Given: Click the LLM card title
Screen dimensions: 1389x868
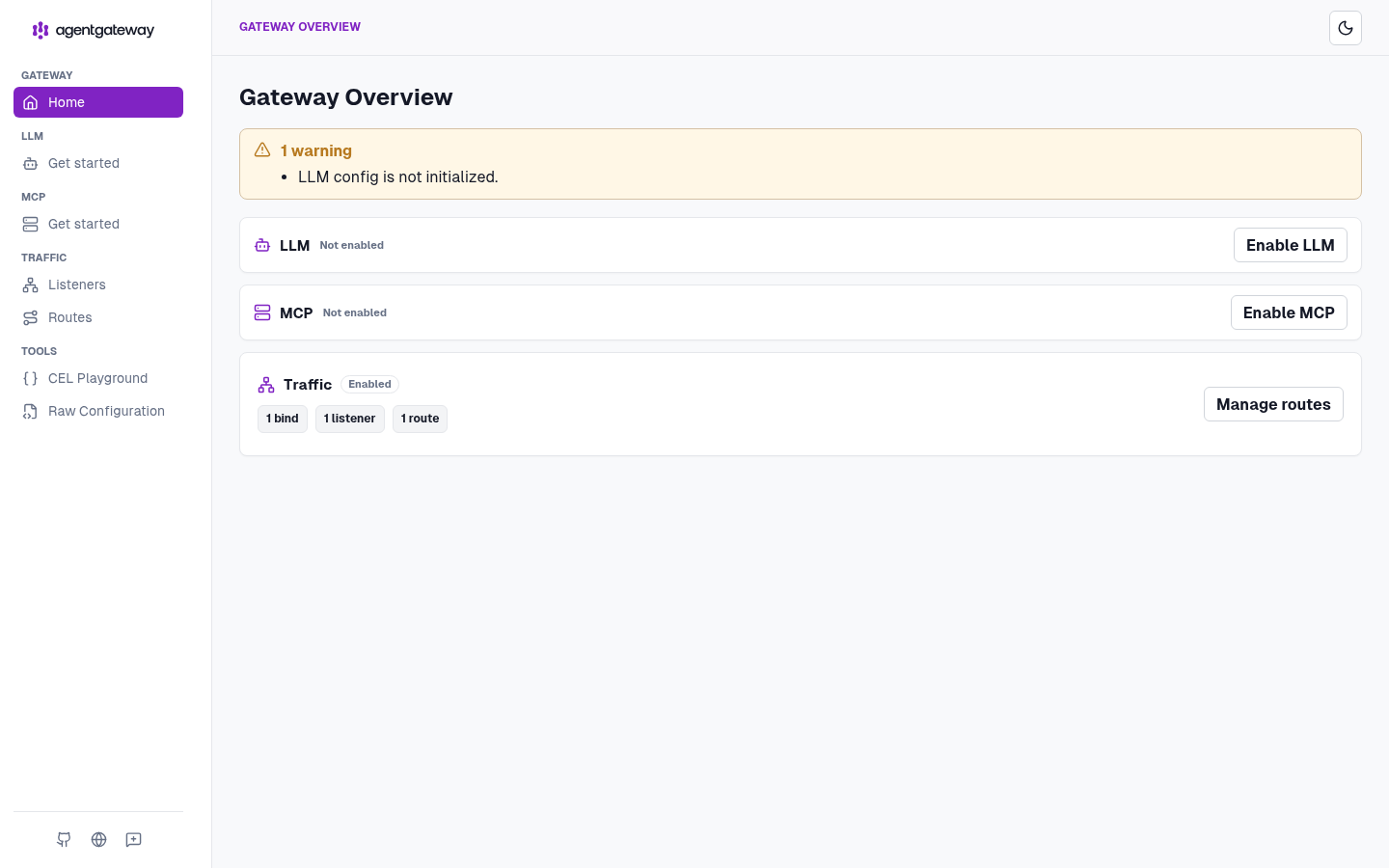Looking at the screenshot, I should (294, 245).
